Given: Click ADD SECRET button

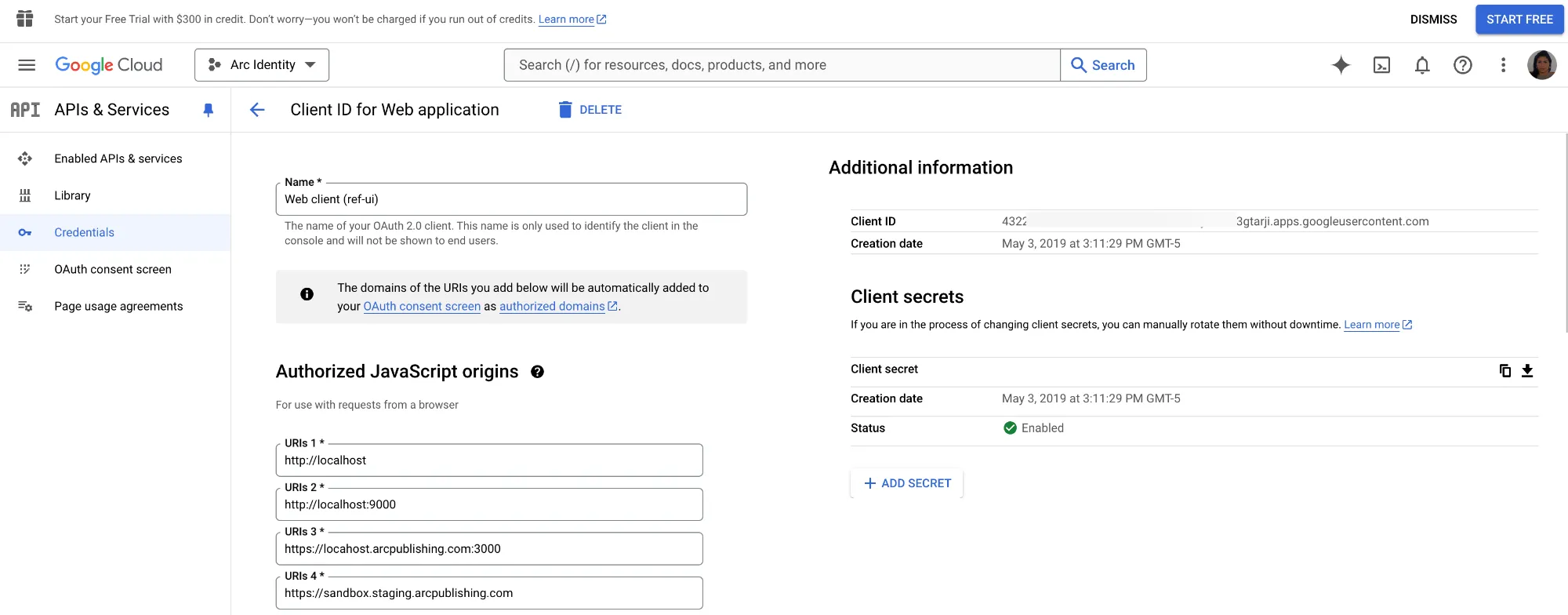Looking at the screenshot, I should pyautogui.click(x=907, y=483).
